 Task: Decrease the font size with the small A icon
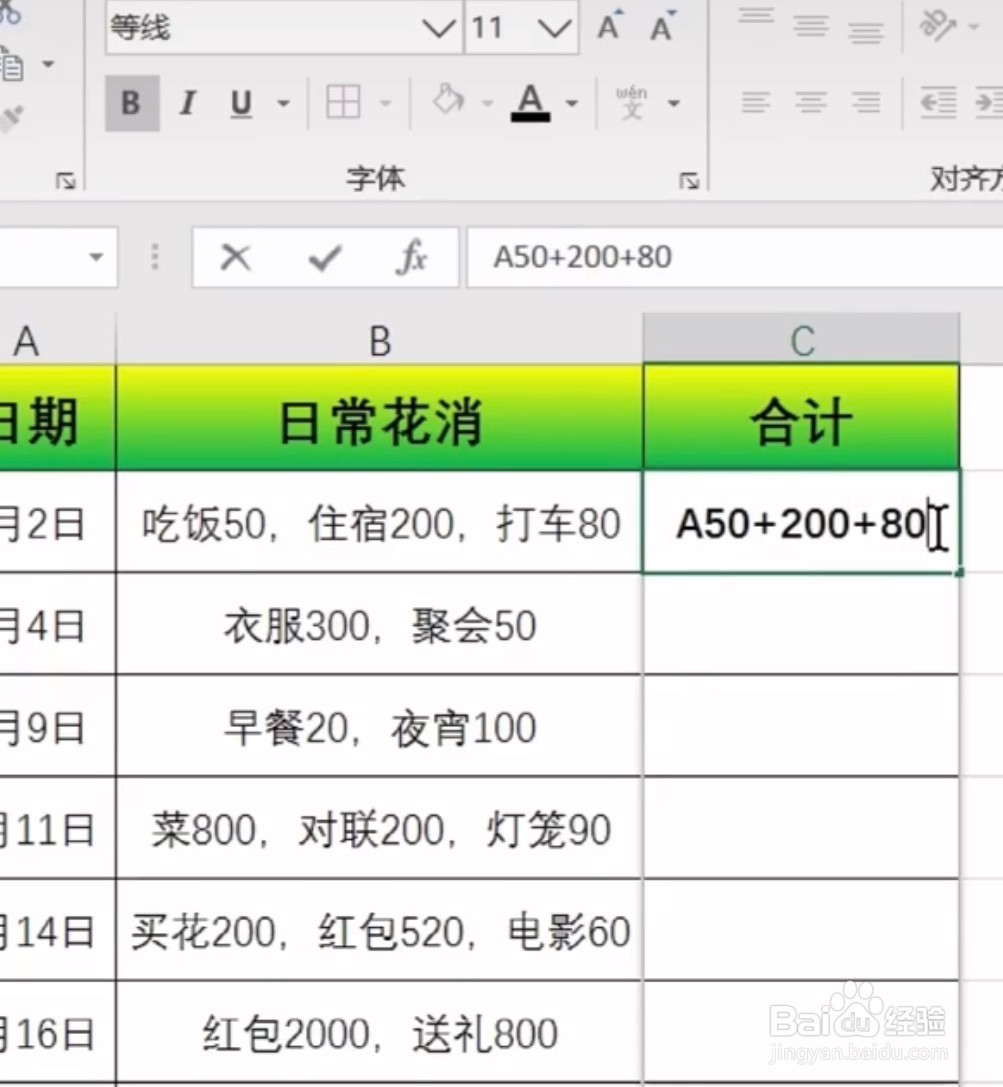[x=660, y=29]
